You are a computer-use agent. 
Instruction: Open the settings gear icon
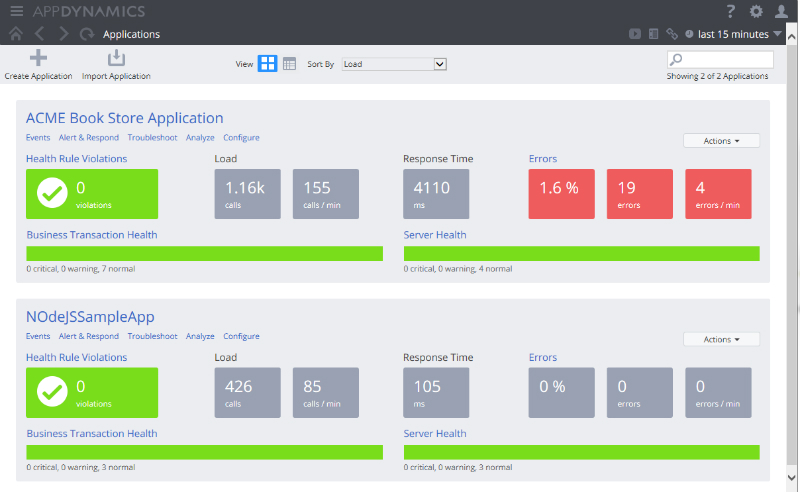click(756, 11)
